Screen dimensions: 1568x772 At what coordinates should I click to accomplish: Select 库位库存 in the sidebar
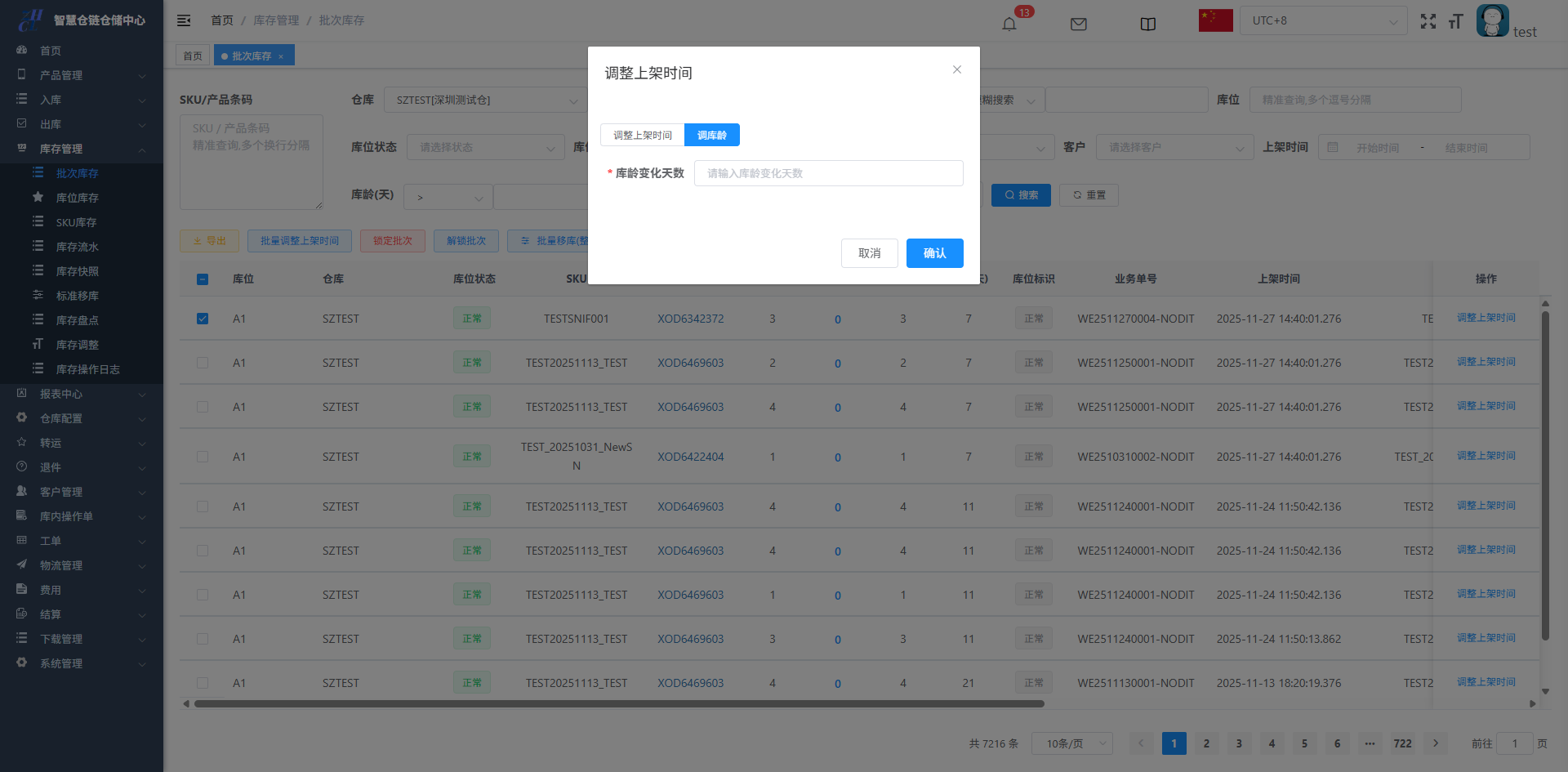(77, 198)
